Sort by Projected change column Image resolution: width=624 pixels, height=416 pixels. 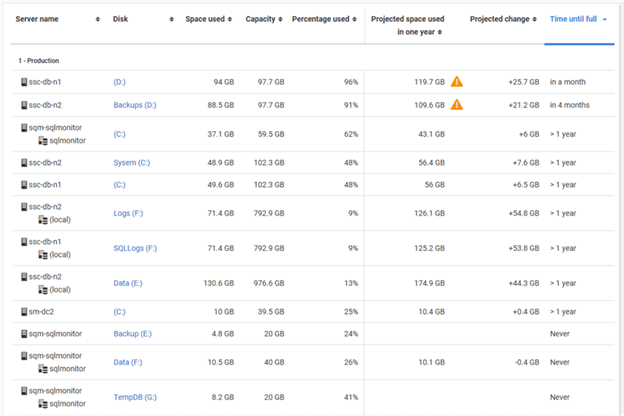(503, 19)
